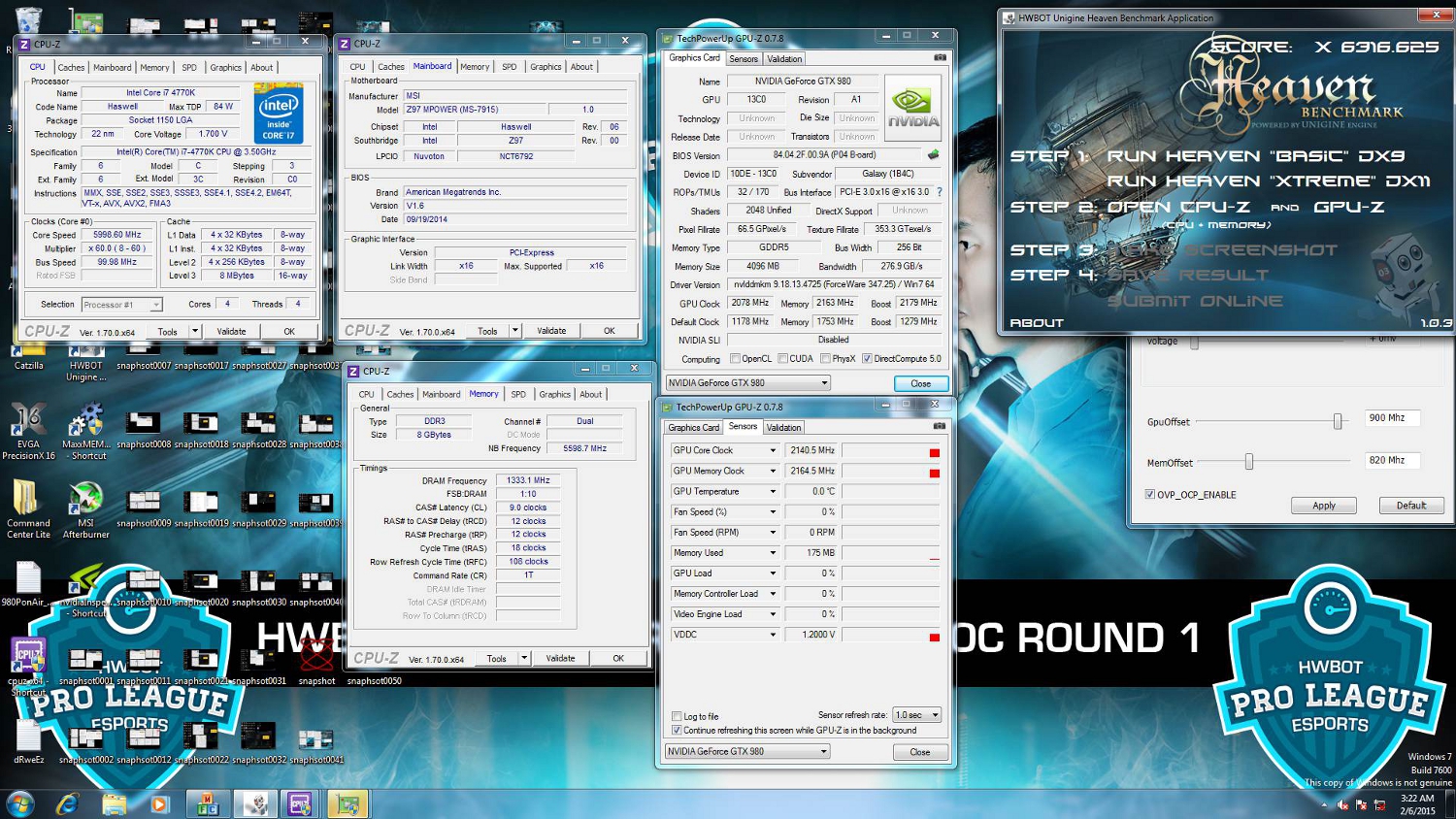Open the Recycle Bin on desktop
Screen dimensions: 1456x819
[x=29, y=19]
